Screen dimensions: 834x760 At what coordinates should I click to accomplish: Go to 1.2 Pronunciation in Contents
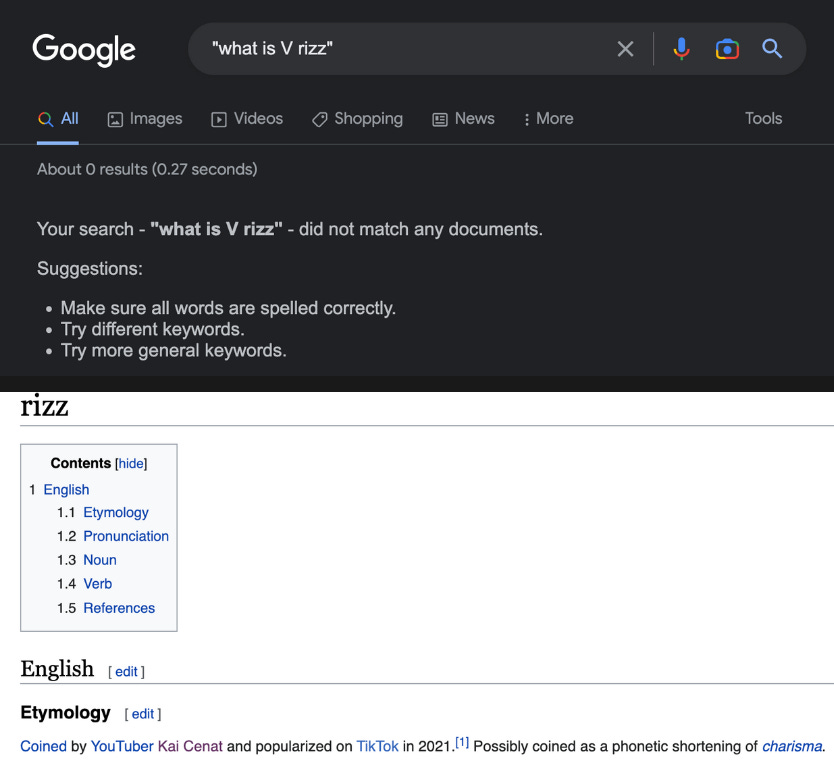click(126, 536)
